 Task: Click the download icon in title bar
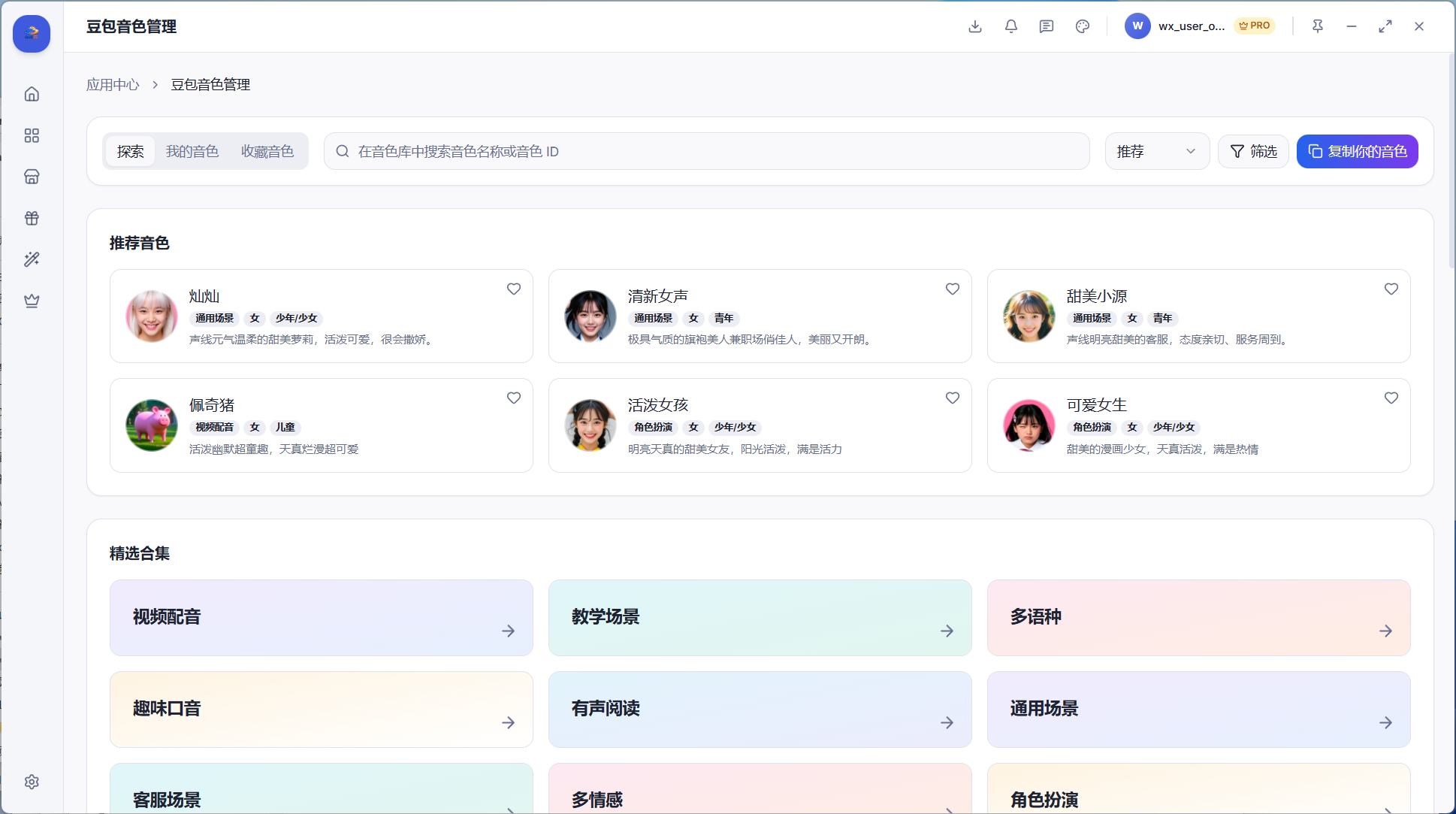click(x=975, y=26)
